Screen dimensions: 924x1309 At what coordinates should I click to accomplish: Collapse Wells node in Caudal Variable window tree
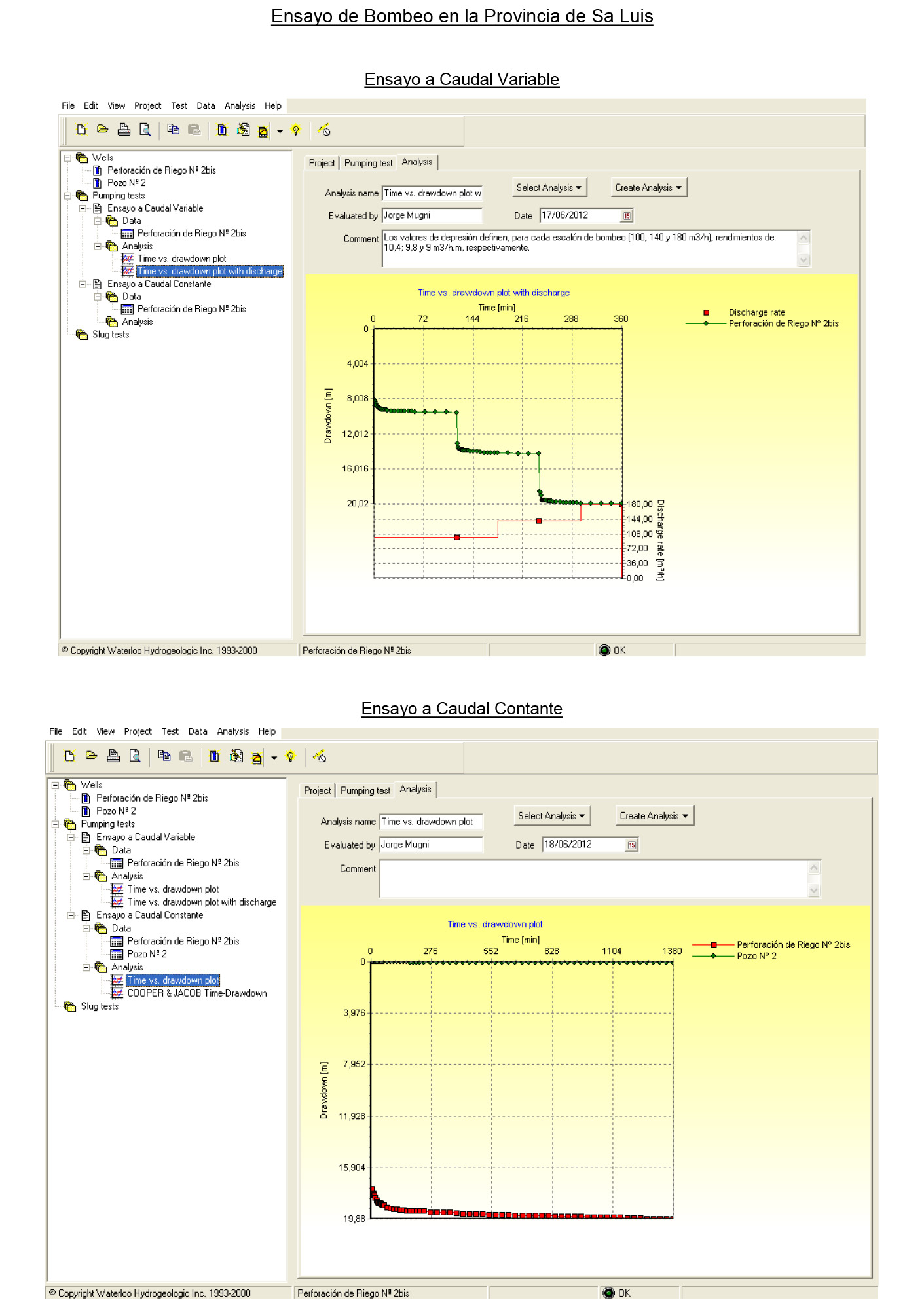(x=67, y=158)
